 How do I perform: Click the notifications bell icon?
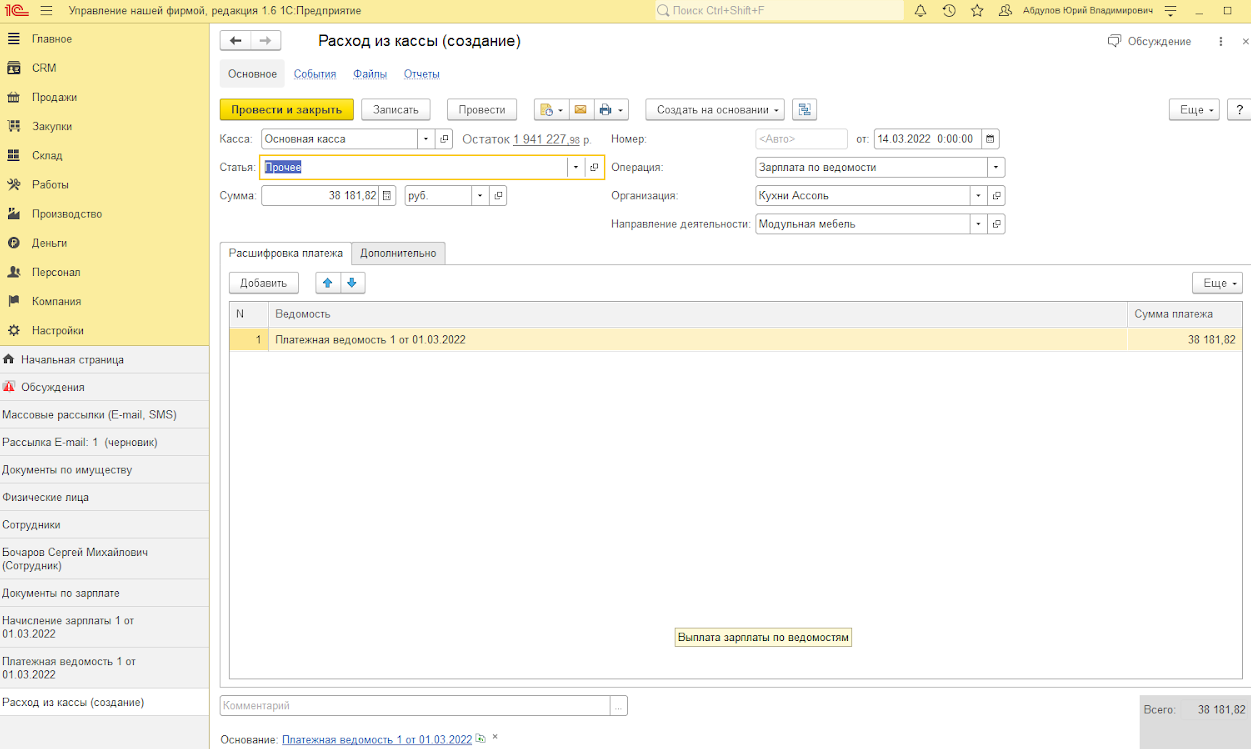coord(920,11)
